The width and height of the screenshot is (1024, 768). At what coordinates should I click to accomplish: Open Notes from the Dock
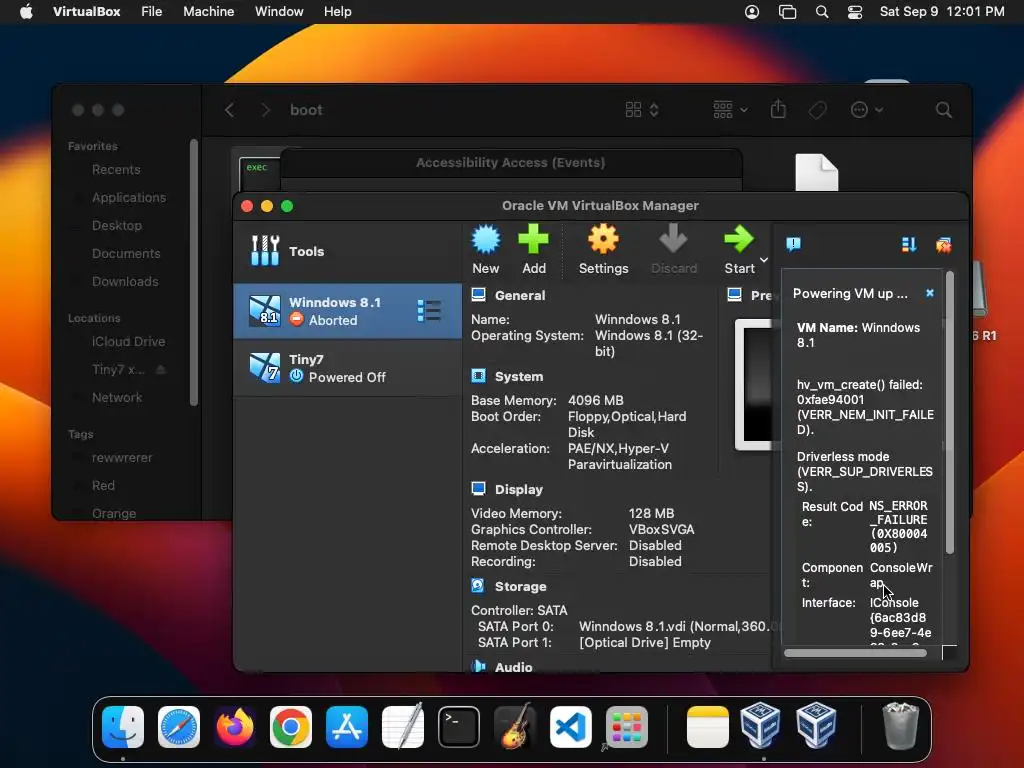(x=708, y=726)
